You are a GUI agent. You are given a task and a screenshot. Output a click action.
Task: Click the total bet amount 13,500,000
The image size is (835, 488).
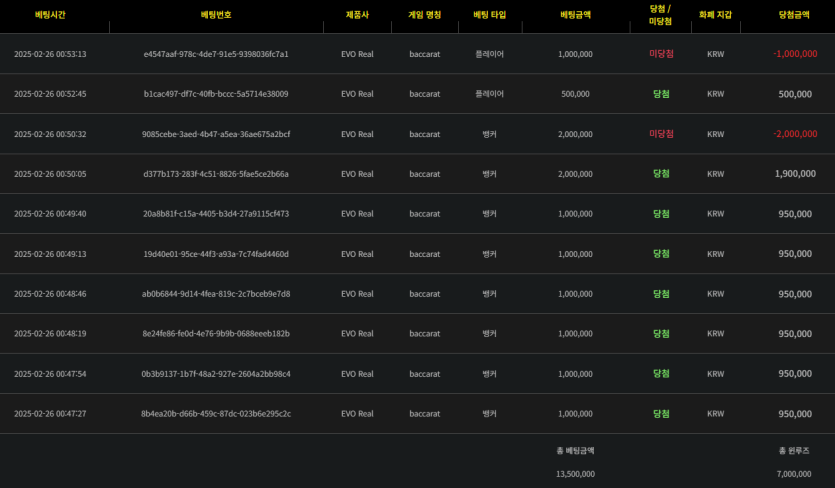click(575, 473)
